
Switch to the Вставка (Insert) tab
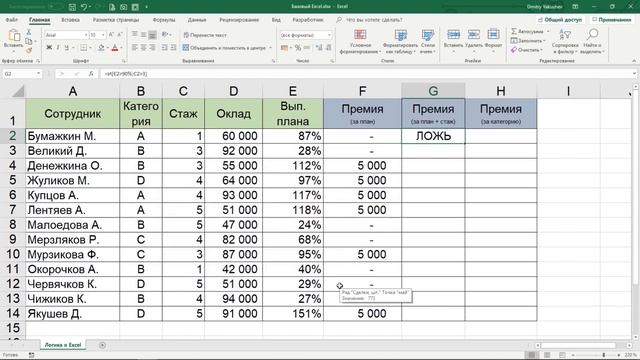coord(70,20)
